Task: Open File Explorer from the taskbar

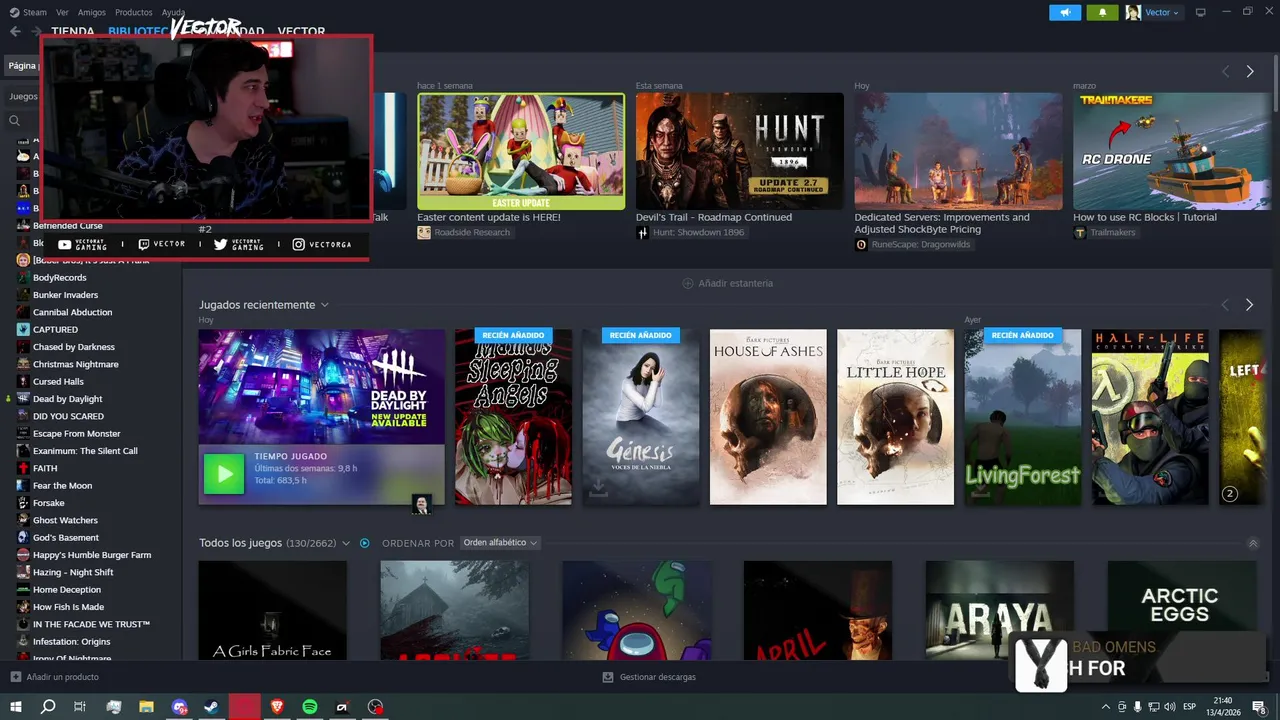Action: (x=146, y=707)
